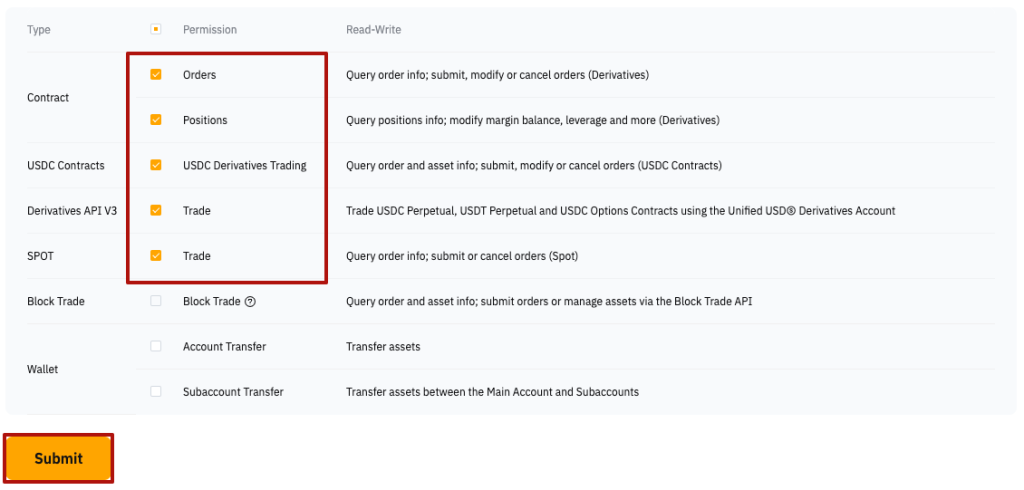Click the Orders permission label
The height and width of the screenshot is (490, 1024).
click(199, 75)
